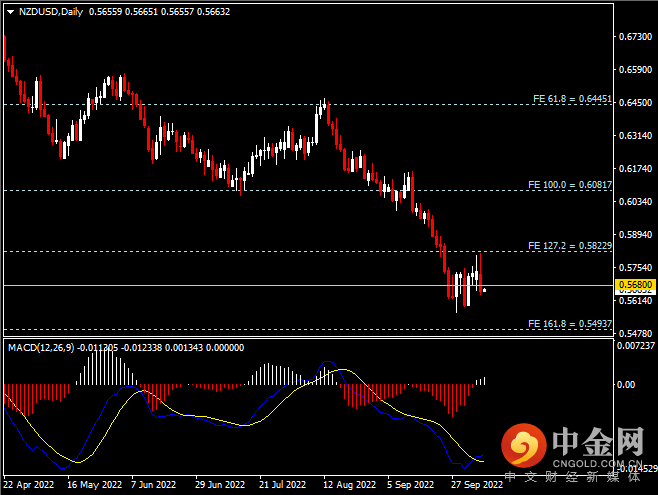Click the FE 100.0 = 0.60817 label
The width and height of the screenshot is (658, 495).
coord(570,185)
